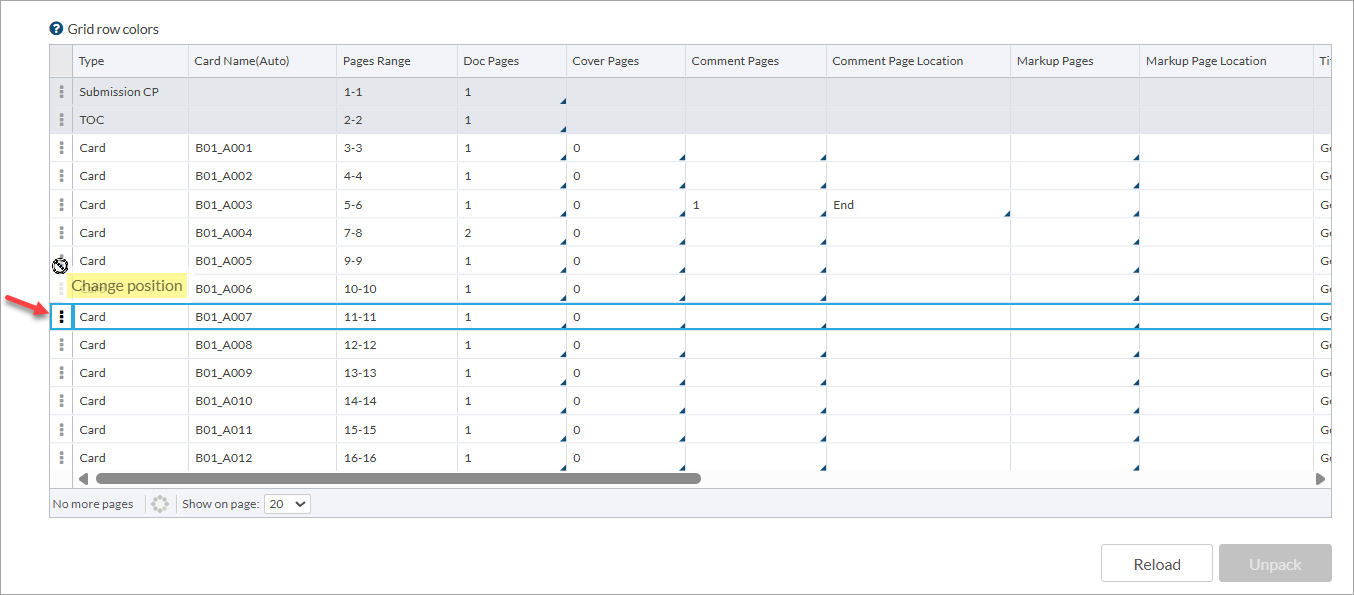Click the Cover Pages cell of B01_A008
Screen dimensions: 1354x595
(626, 345)
